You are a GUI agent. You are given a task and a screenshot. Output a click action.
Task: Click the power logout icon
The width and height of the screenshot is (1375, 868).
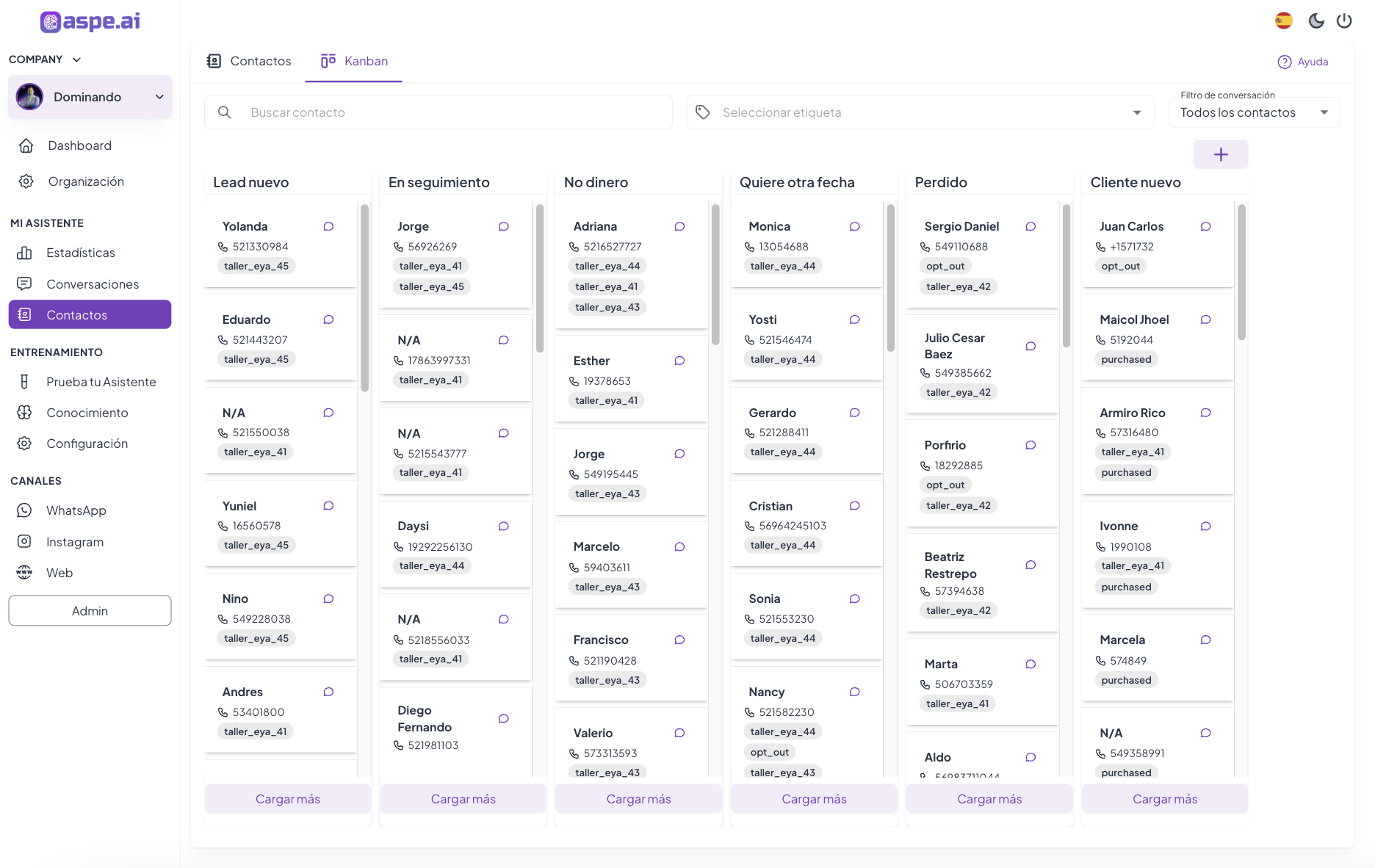1343,21
